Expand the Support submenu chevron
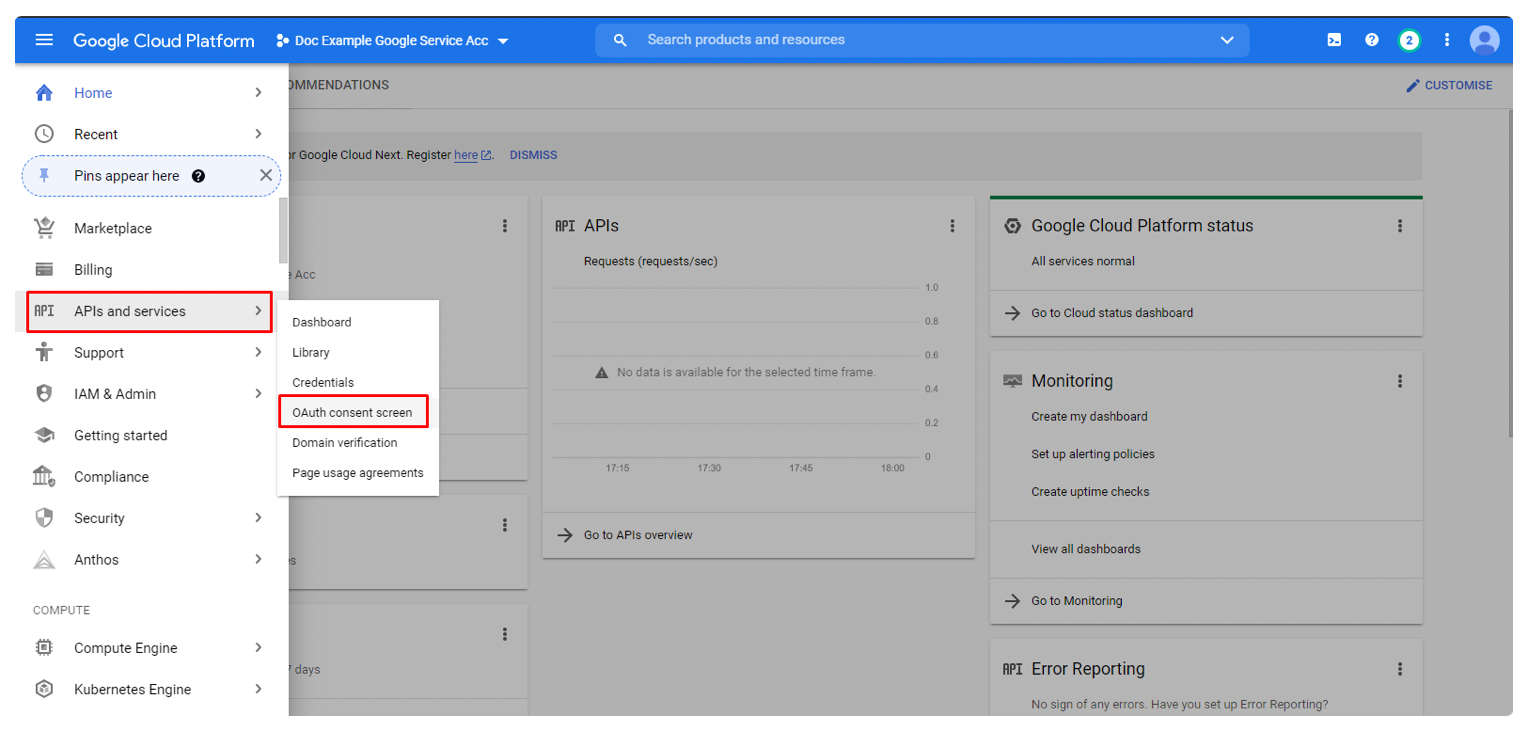Image resolution: width=1534 pixels, height=742 pixels. [x=258, y=352]
